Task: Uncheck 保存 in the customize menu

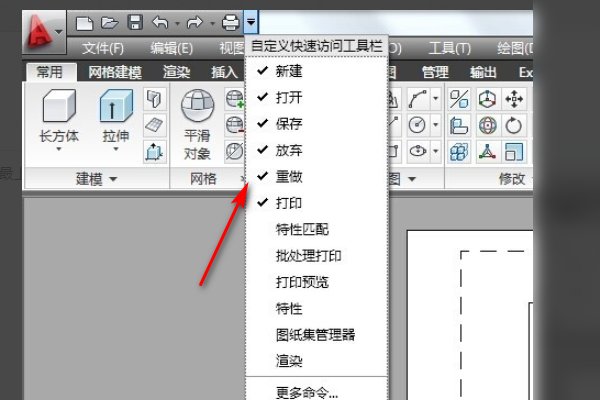Action: (316, 124)
